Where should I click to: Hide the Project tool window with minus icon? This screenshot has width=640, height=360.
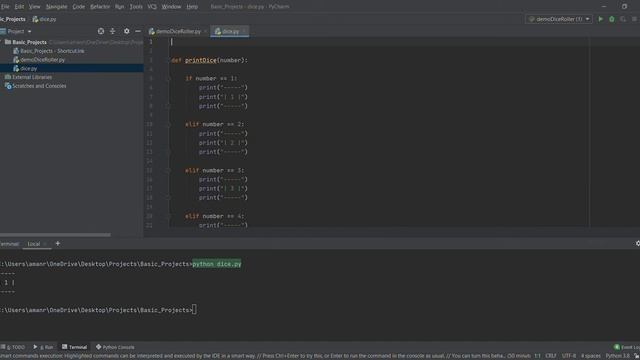tap(138, 31)
